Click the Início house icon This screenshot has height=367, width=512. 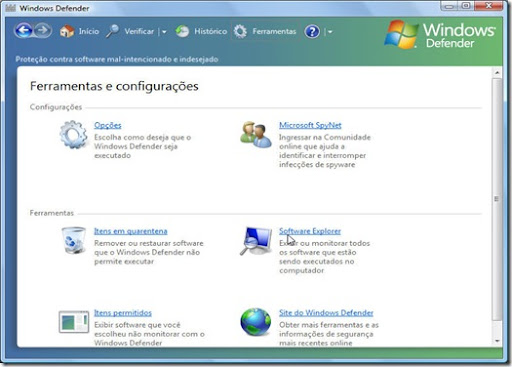point(67,31)
